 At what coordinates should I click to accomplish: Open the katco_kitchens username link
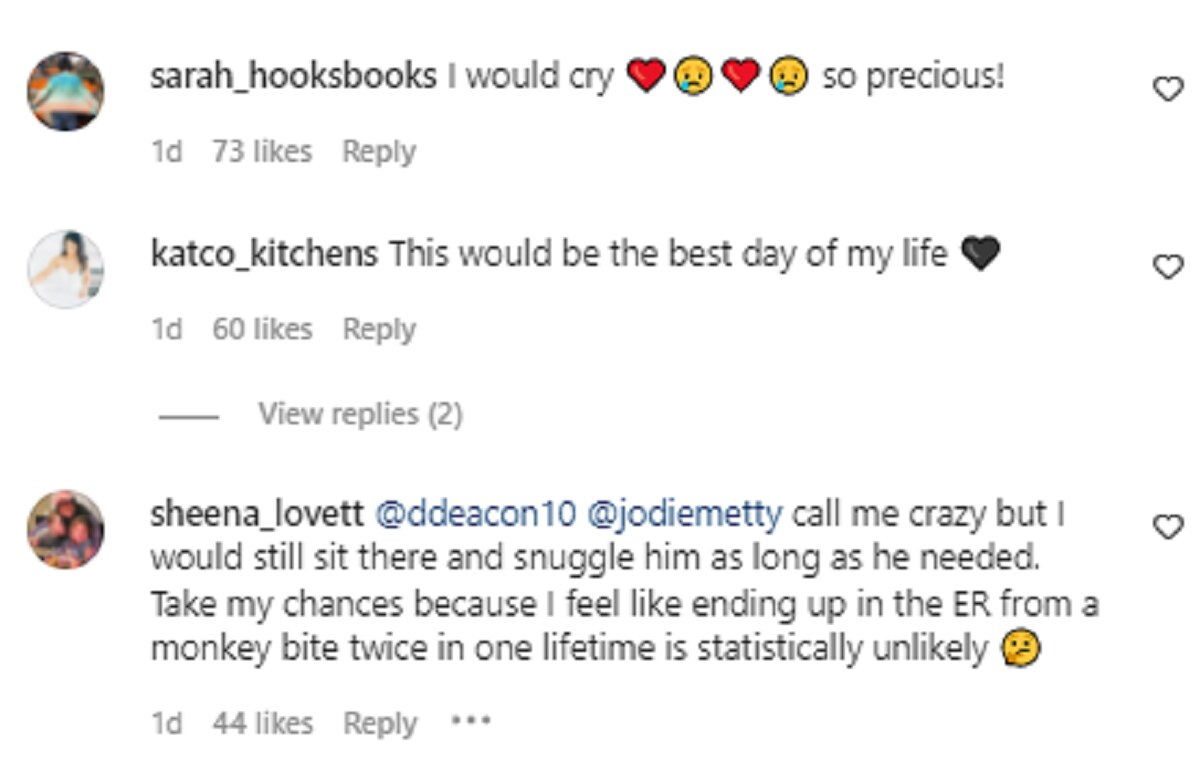click(x=264, y=254)
